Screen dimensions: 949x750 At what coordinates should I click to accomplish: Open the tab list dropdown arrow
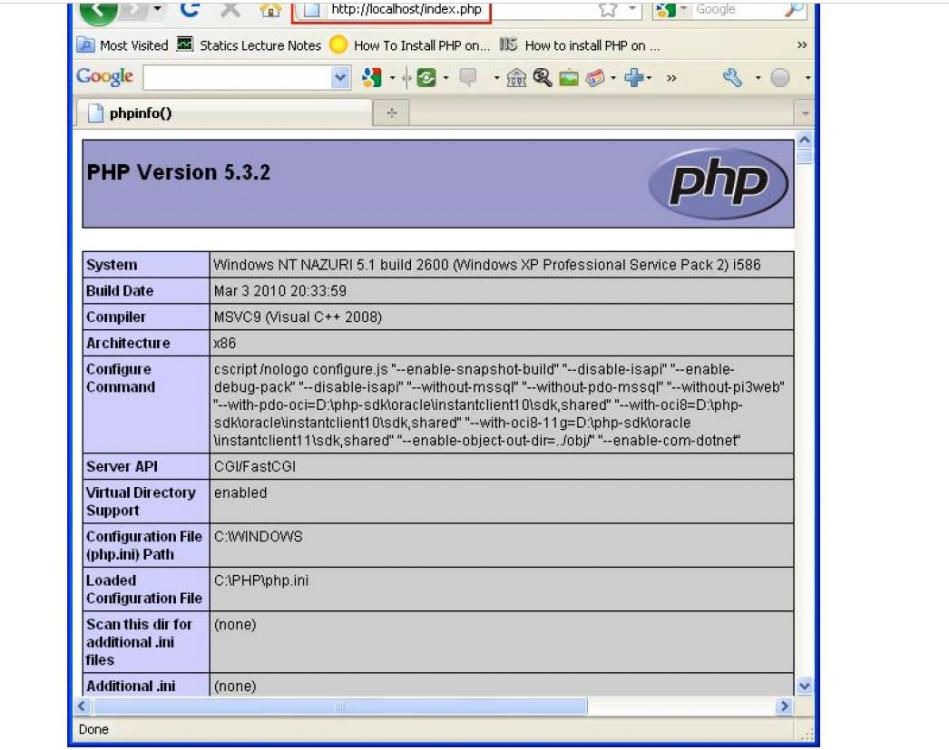pyautogui.click(x=804, y=113)
